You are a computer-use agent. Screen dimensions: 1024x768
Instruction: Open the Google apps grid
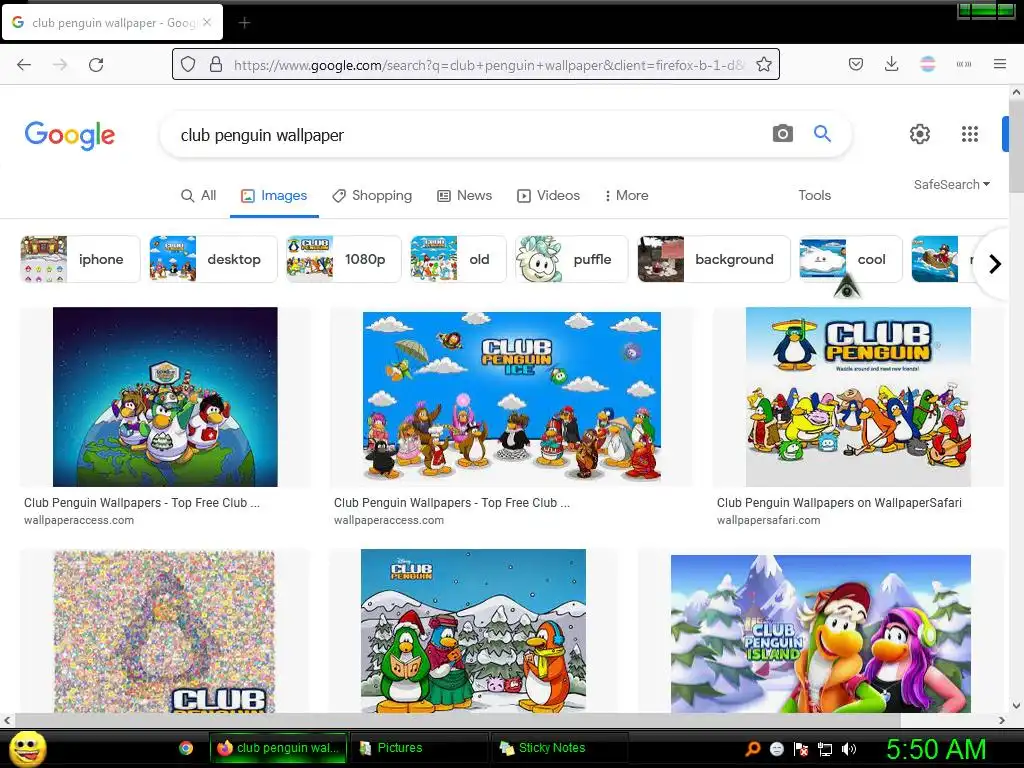point(970,134)
